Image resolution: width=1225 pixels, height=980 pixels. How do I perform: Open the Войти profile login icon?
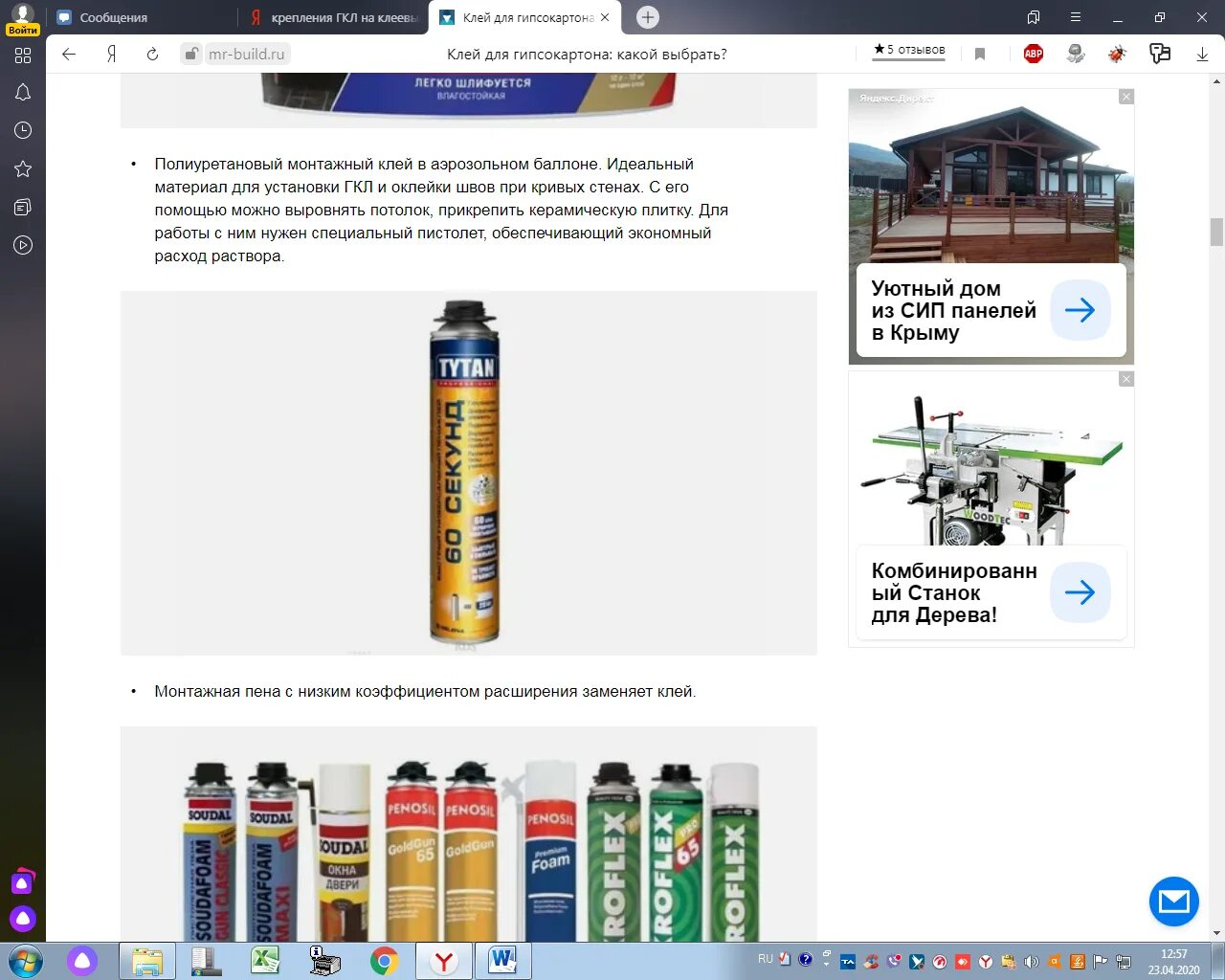(x=22, y=19)
